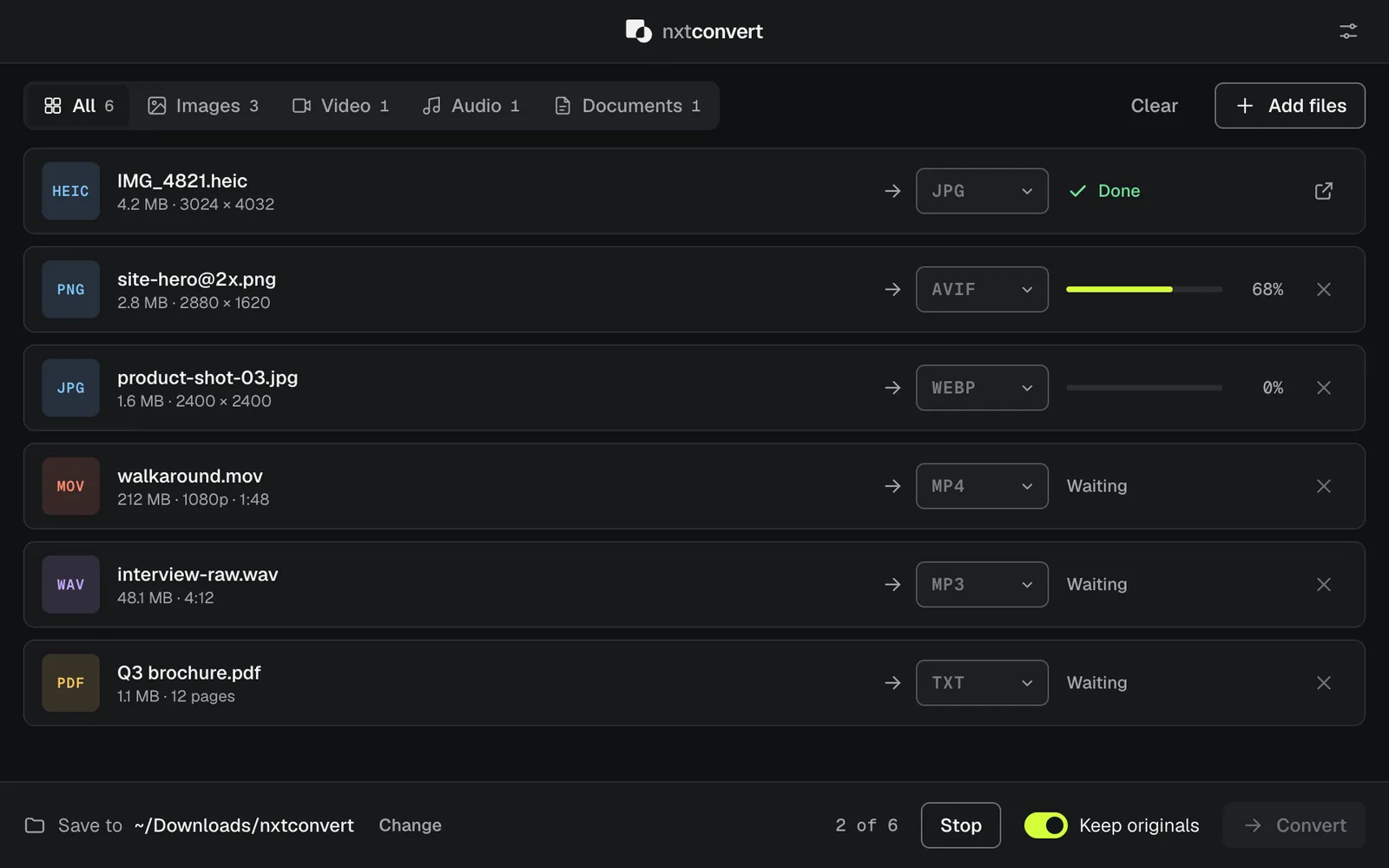Click the Done status for IMG_4821.heic
The image size is (1389, 868).
point(1104,191)
